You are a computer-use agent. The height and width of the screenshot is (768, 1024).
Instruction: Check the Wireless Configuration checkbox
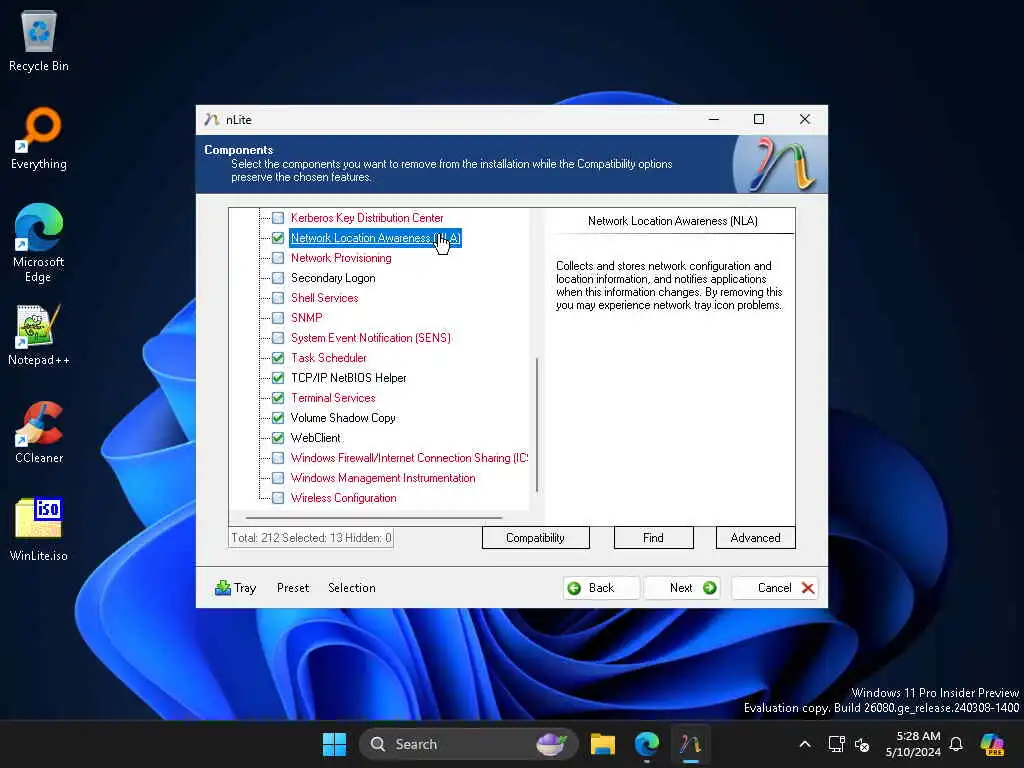pos(278,498)
